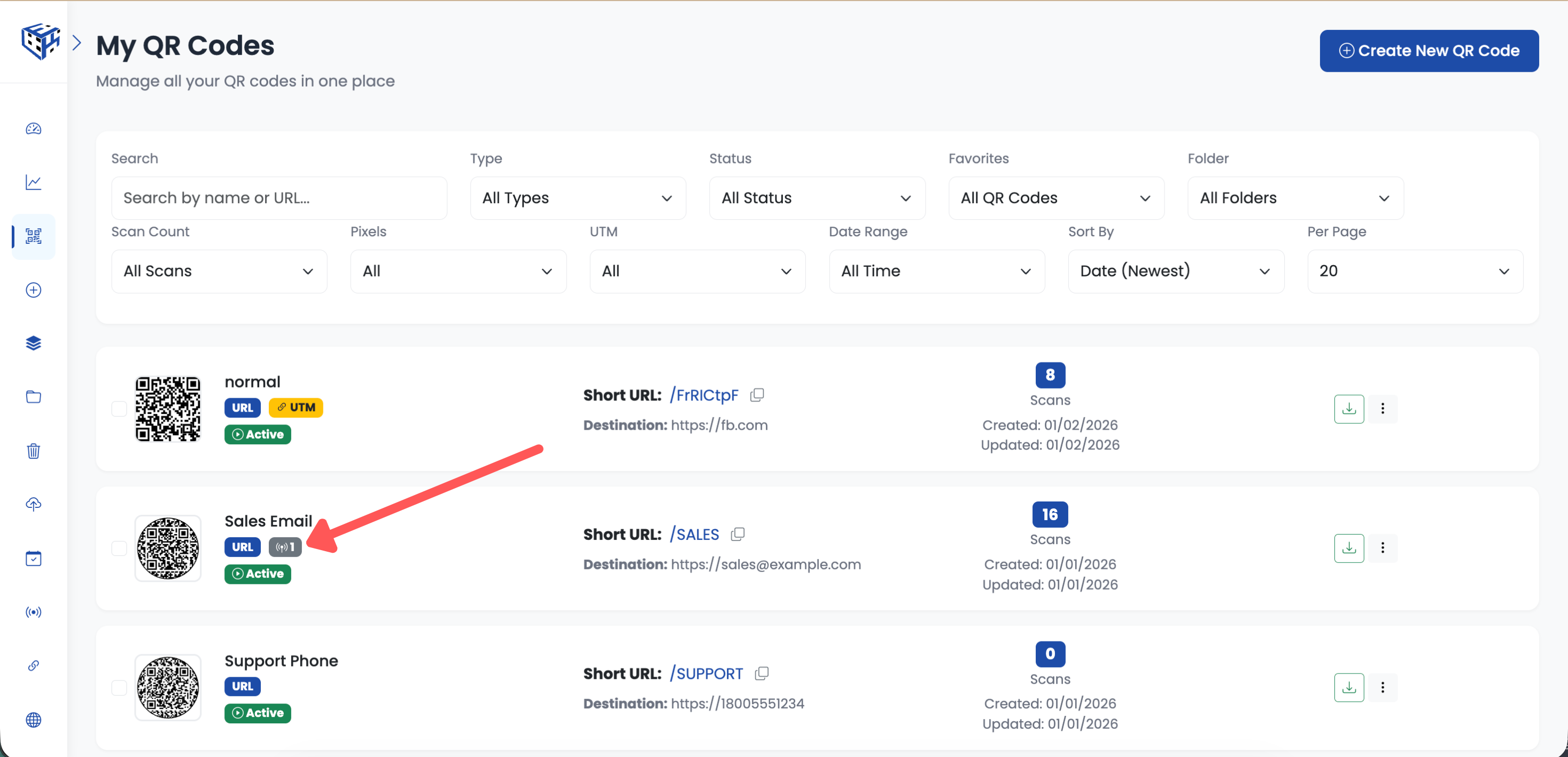1568x757 pixels.
Task: Click the cloud upload sidebar icon
Action: pyautogui.click(x=34, y=504)
